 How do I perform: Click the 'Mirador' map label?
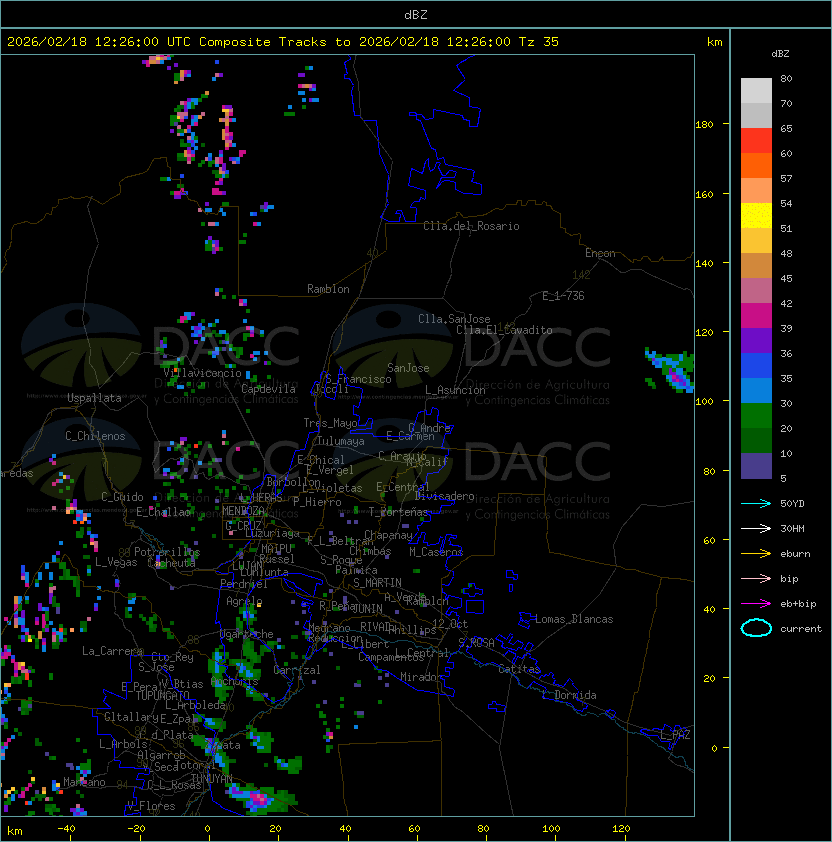421,677
